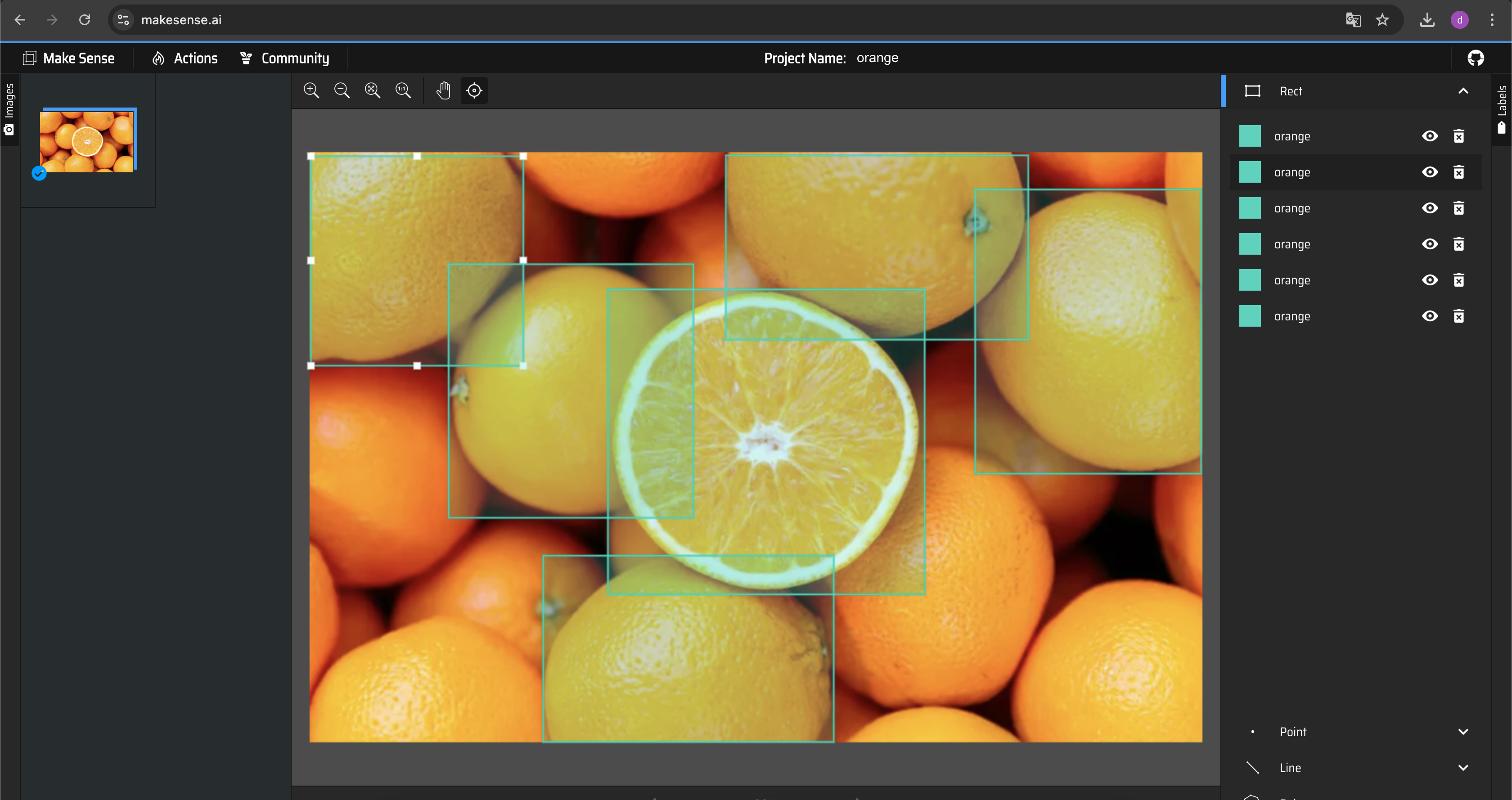
Task: Toggle the Labels side tab
Action: click(x=1502, y=109)
